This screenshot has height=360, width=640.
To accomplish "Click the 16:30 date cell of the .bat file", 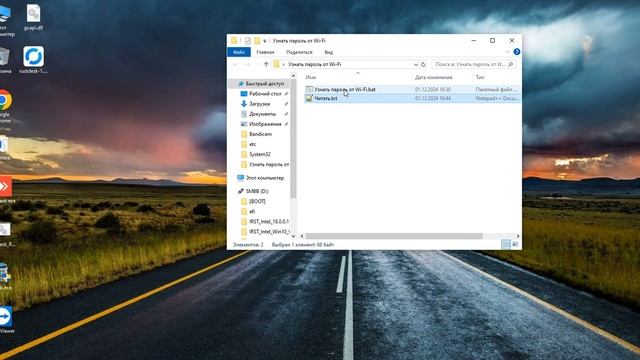I will [x=433, y=89].
